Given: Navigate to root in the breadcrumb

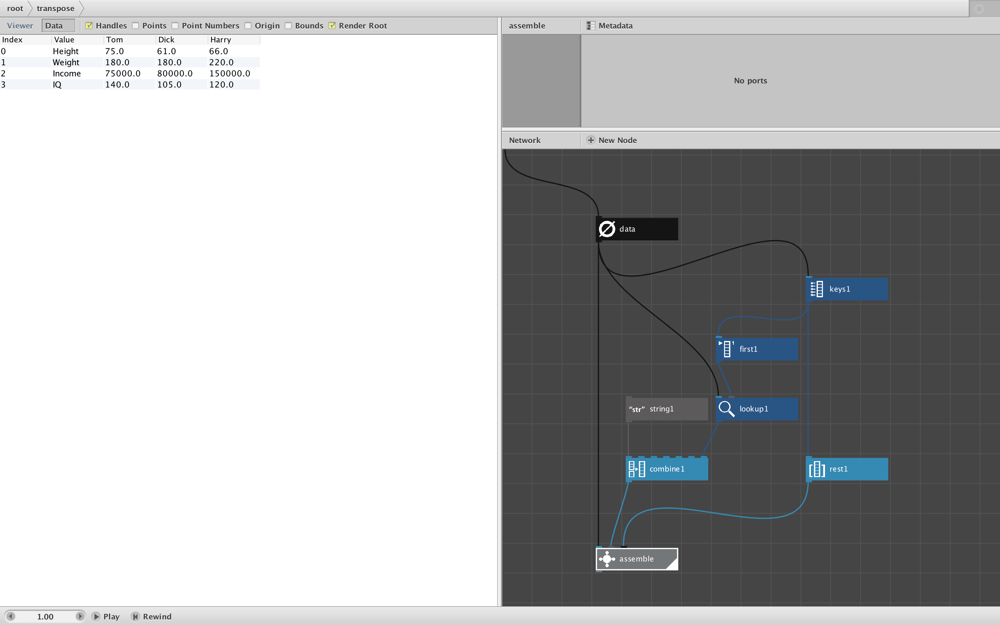Looking at the screenshot, I should click(15, 8).
